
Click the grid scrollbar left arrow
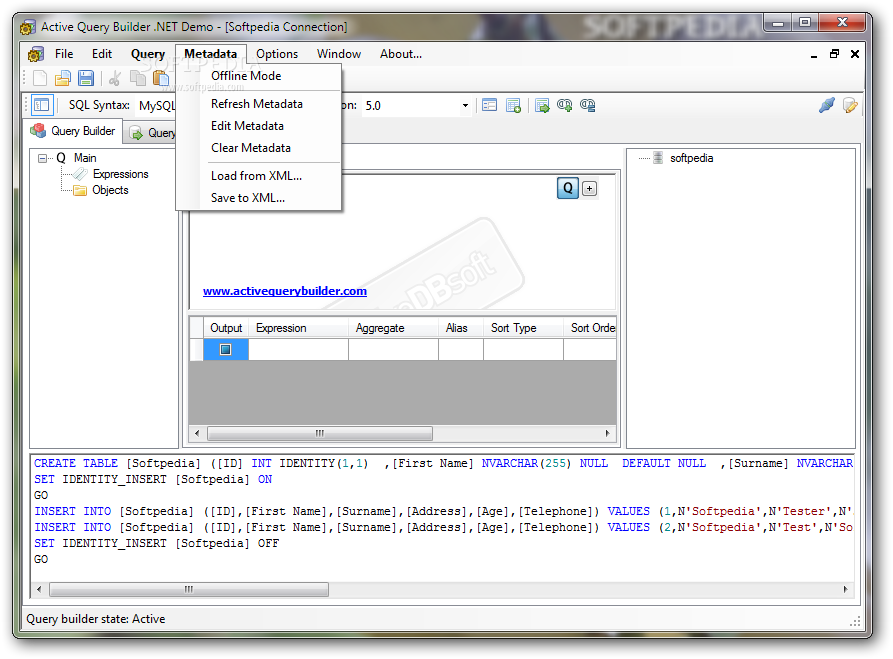(x=197, y=433)
